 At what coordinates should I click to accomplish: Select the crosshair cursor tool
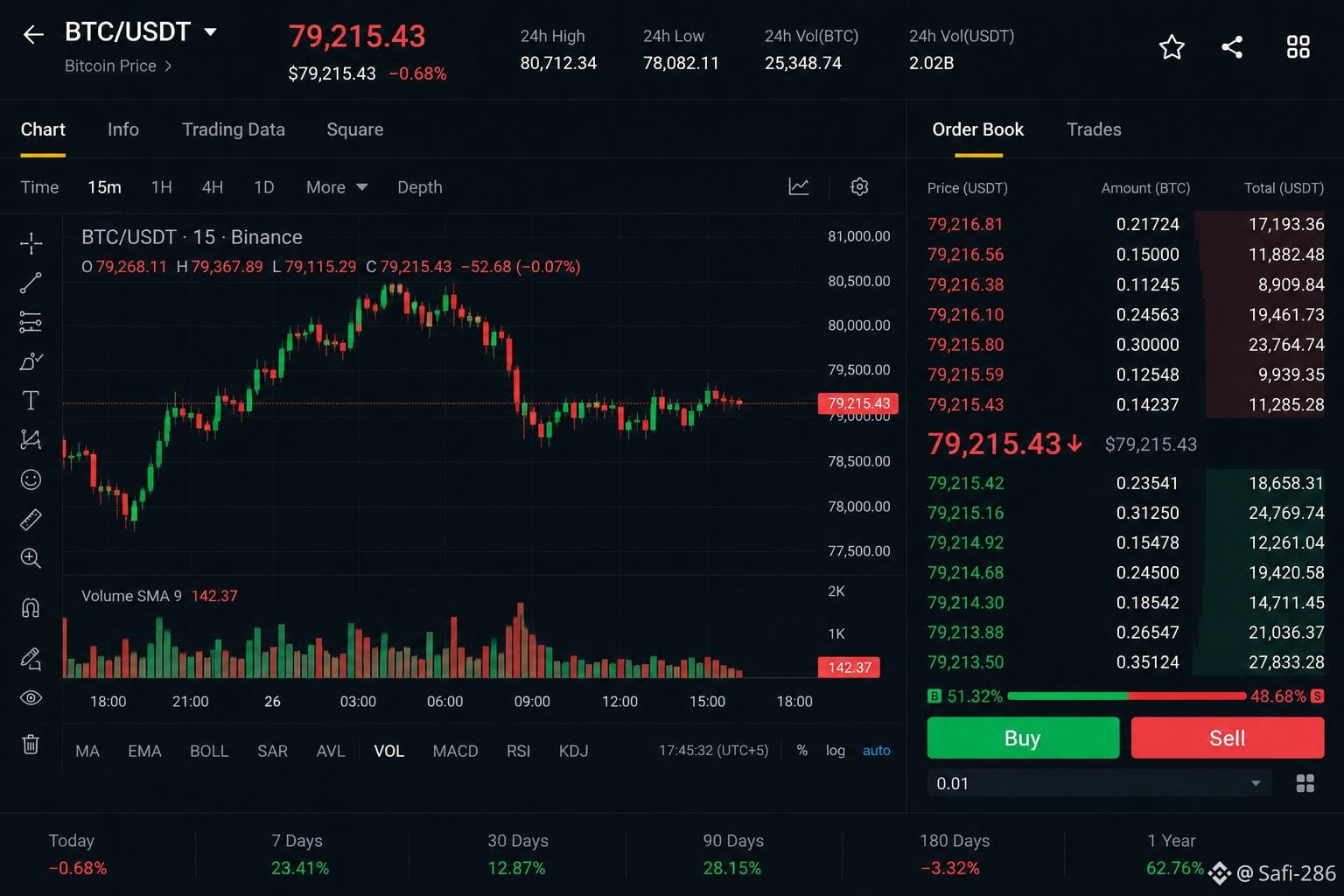31,243
